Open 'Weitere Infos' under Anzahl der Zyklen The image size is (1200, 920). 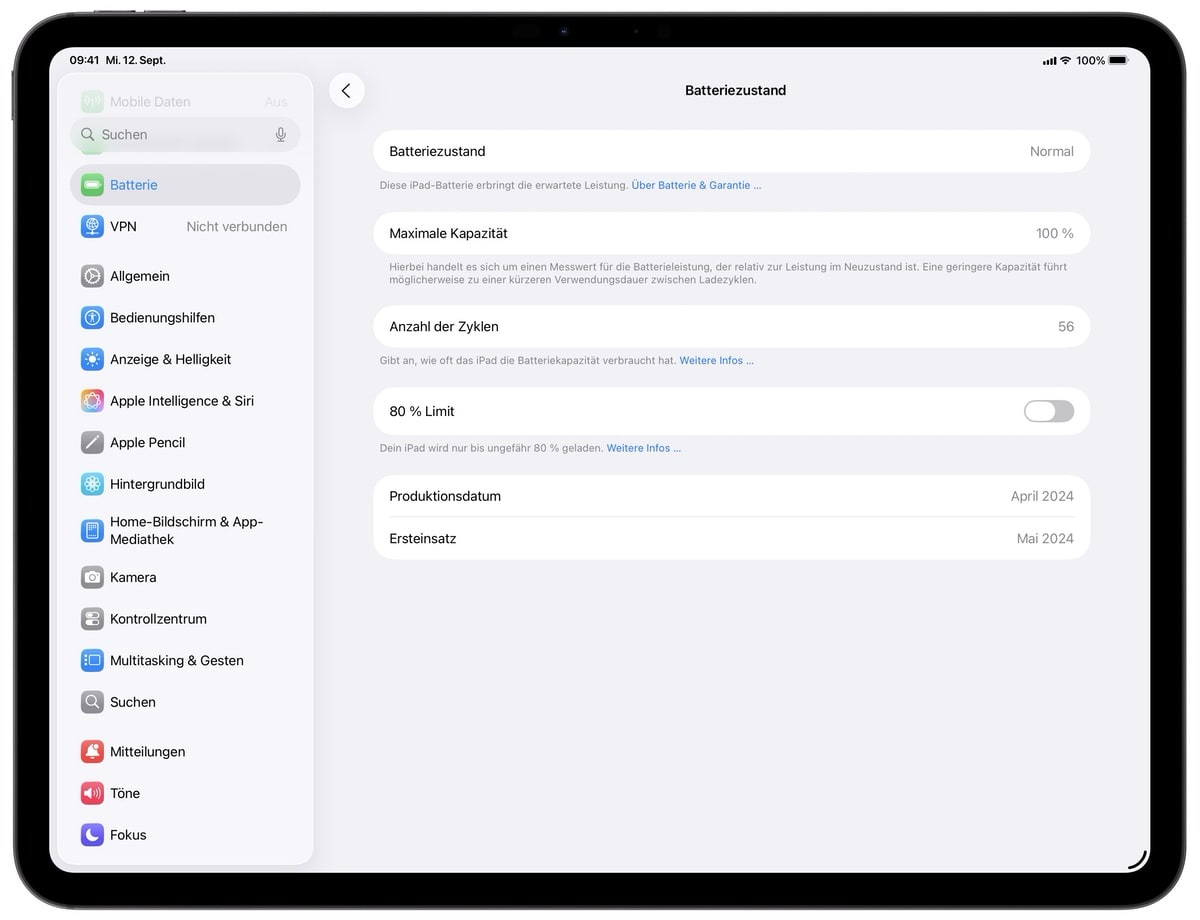(x=716, y=361)
